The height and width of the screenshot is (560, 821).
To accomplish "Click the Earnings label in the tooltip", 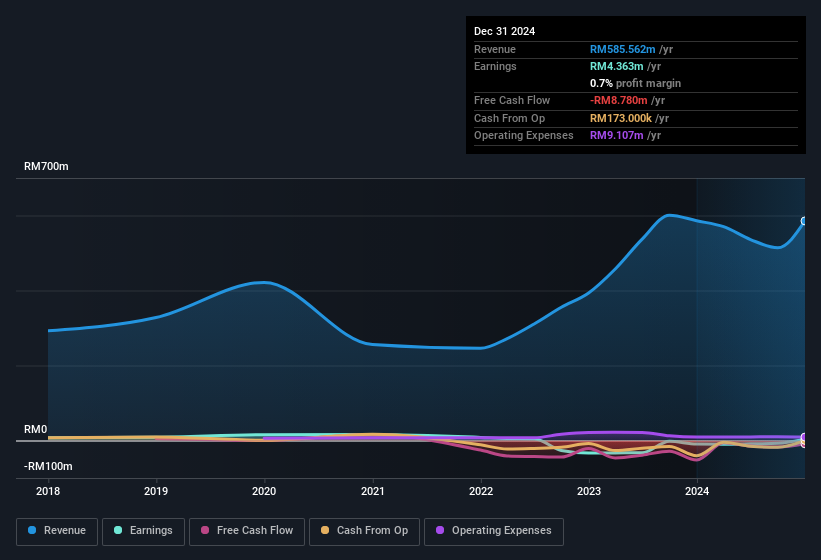I will point(495,66).
